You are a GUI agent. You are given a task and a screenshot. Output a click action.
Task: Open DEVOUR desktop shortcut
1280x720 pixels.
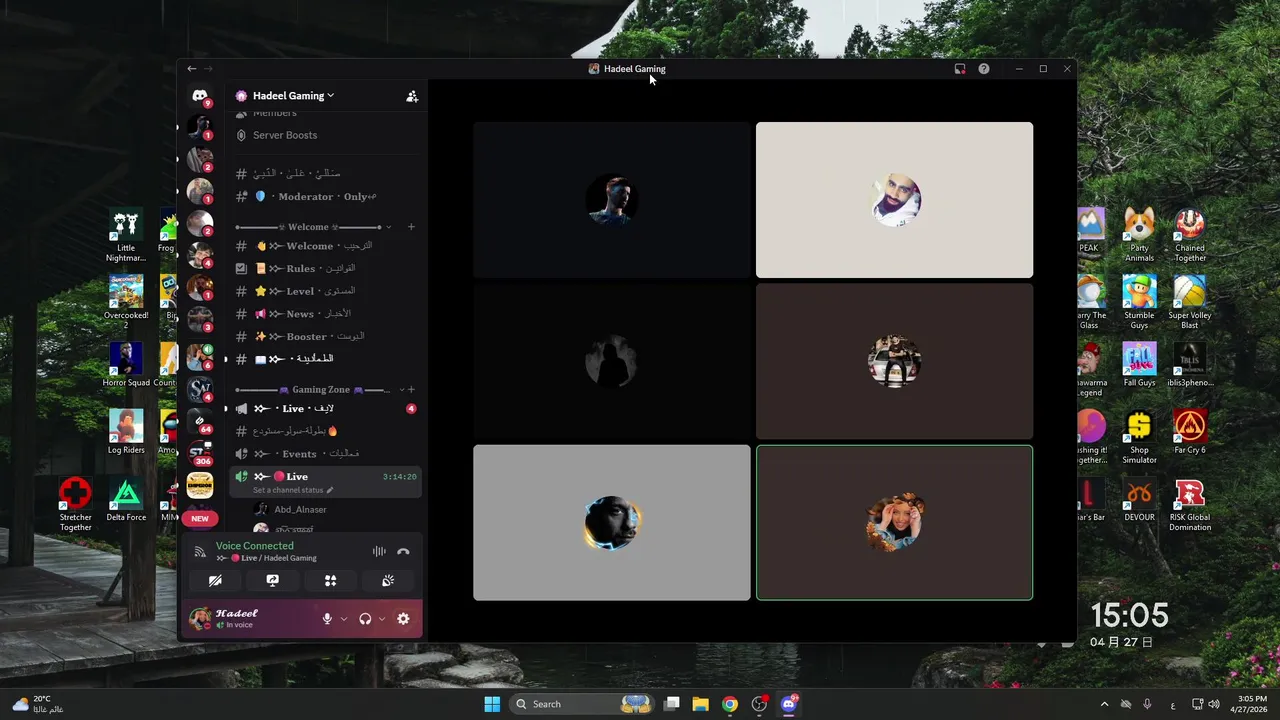coord(1139,500)
